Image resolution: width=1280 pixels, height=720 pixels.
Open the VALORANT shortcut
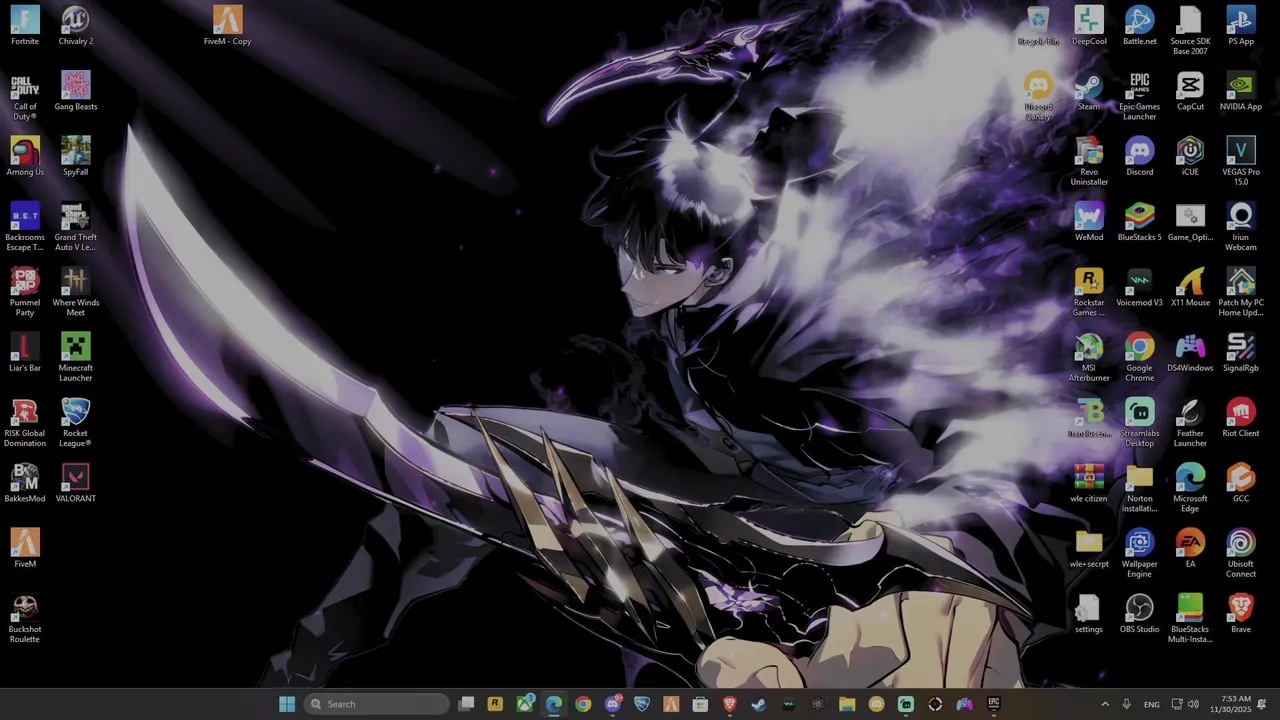point(76,483)
